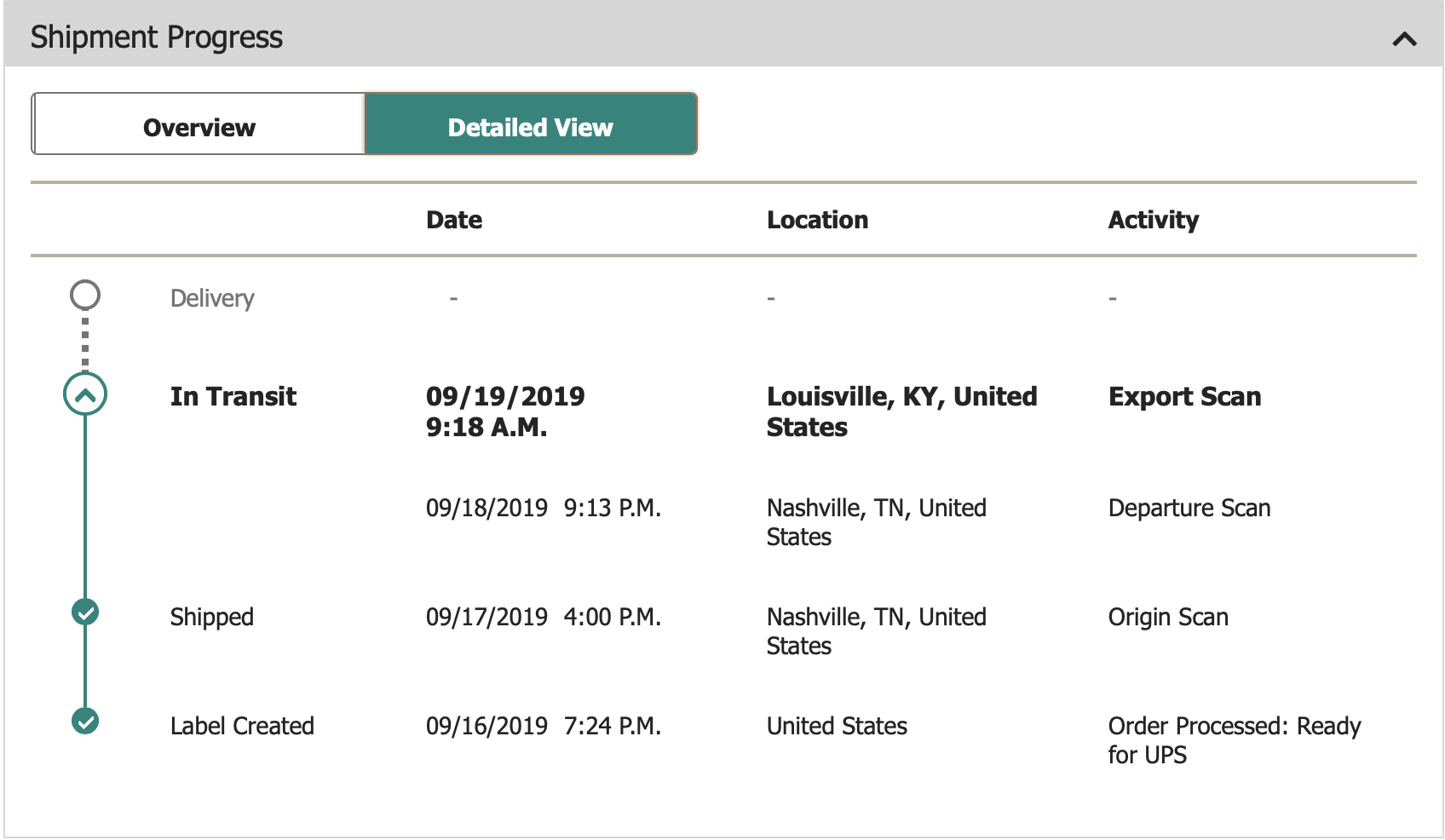Click the Origin Scan activity text
1445x840 pixels.
tap(1167, 617)
